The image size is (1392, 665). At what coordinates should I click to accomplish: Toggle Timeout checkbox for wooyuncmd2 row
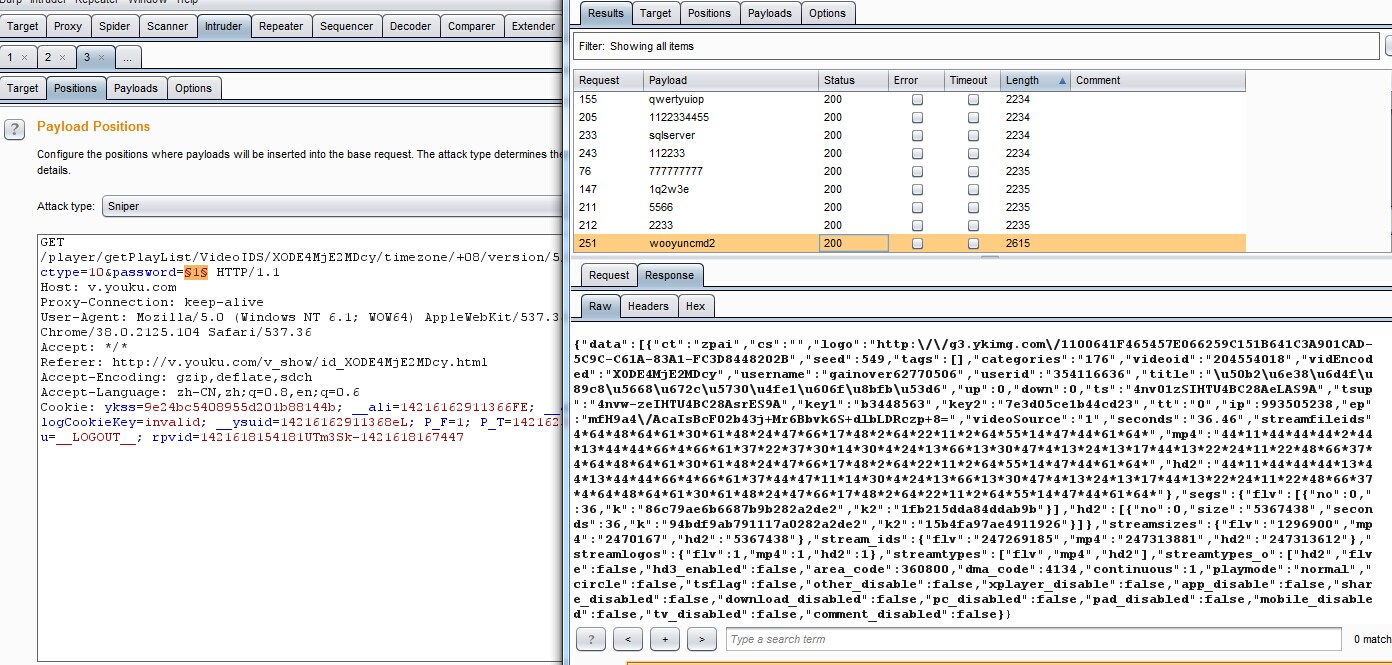coord(973,244)
